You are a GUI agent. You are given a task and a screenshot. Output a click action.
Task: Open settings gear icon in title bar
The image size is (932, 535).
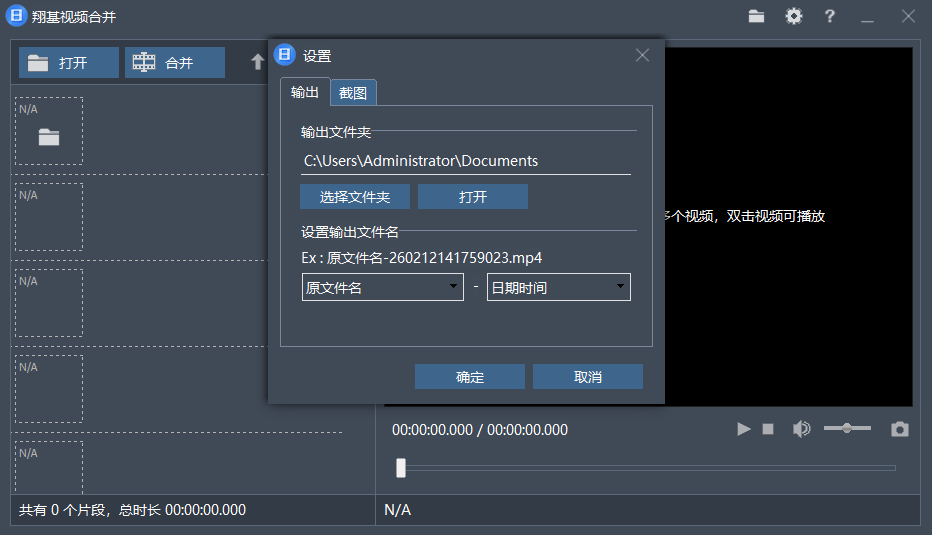pos(794,16)
